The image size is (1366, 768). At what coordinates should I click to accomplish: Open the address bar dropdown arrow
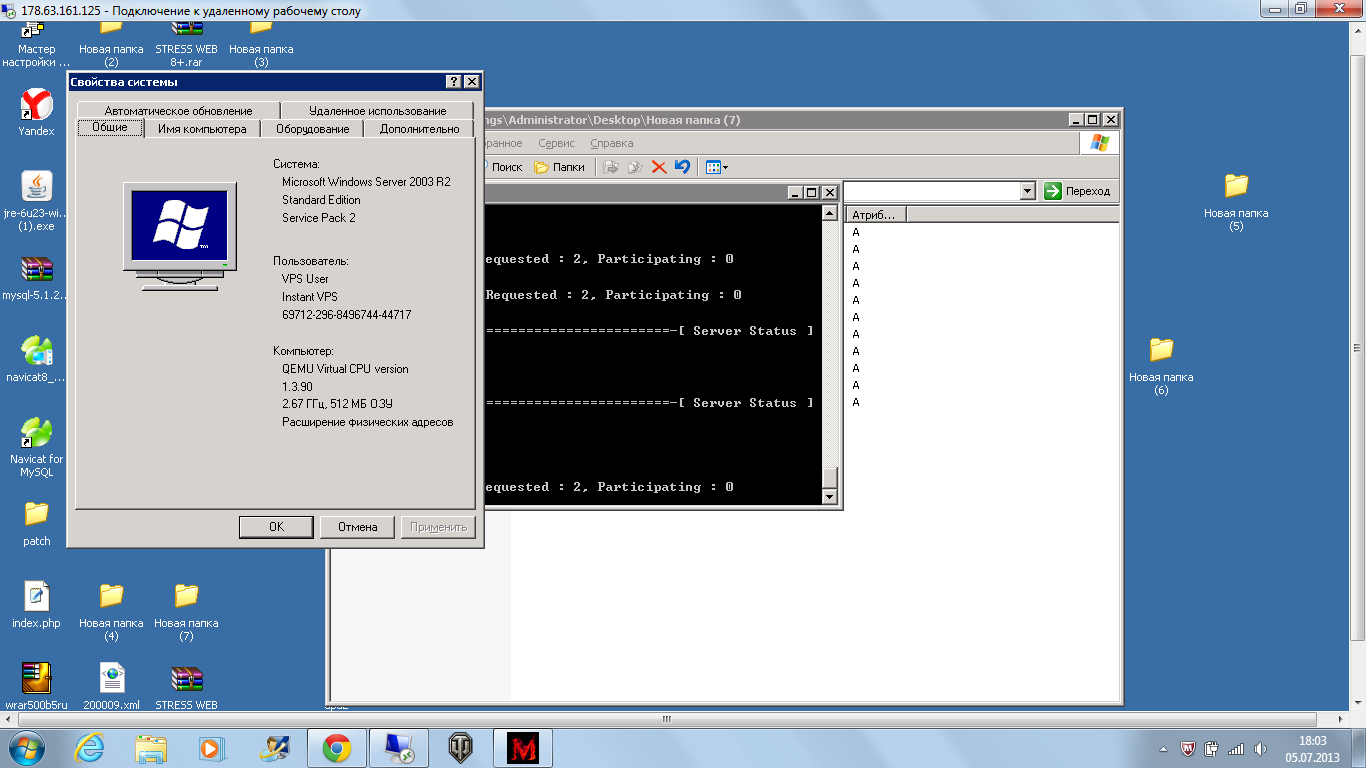pos(1026,191)
